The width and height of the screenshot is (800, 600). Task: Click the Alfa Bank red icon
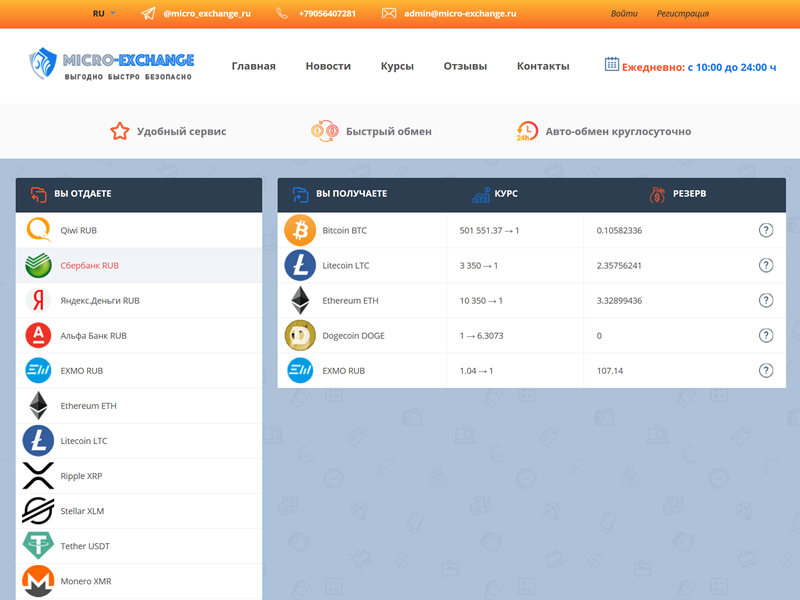pos(38,335)
